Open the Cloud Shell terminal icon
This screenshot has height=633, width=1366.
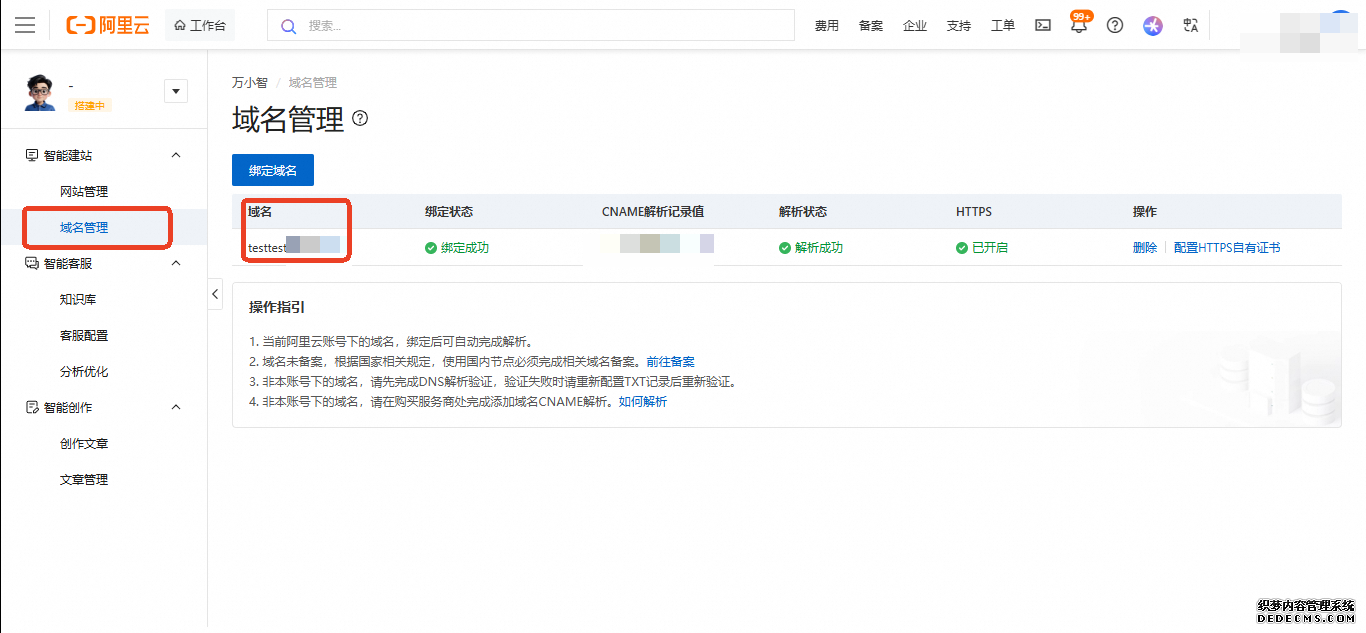click(x=1043, y=26)
